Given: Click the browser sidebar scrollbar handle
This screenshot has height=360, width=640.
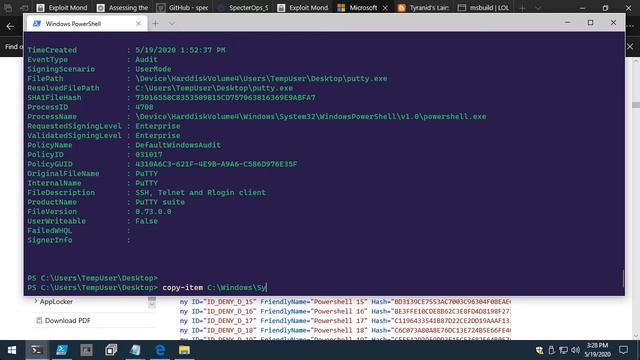Looking at the screenshot, I should click(x=152, y=302).
